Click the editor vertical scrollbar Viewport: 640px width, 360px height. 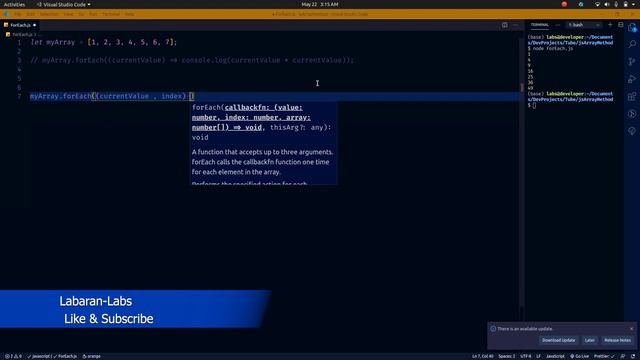(x=521, y=171)
